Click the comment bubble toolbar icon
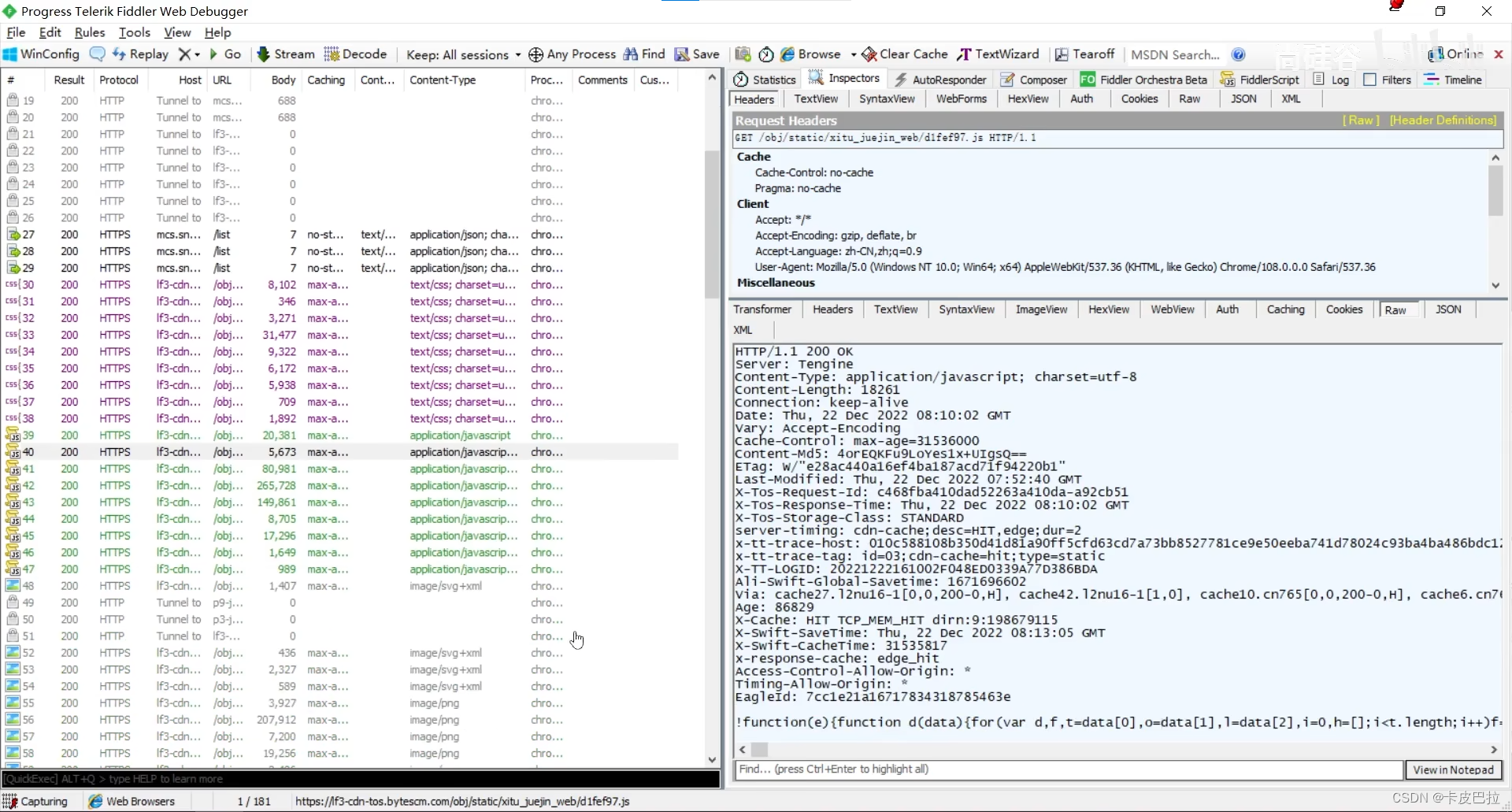Viewport: 1512px width, 812px height. (98, 54)
